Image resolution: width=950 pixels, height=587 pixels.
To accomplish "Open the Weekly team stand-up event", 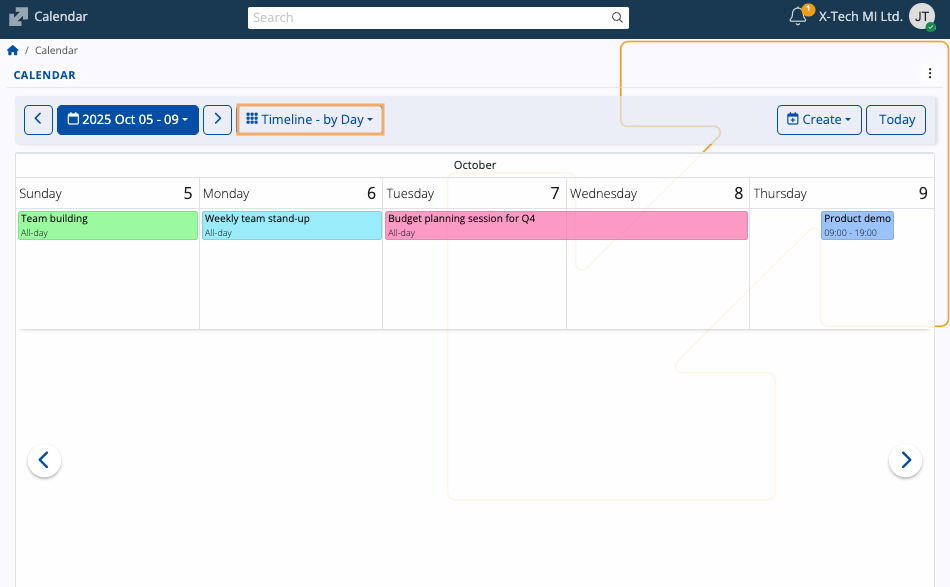I will point(291,225).
